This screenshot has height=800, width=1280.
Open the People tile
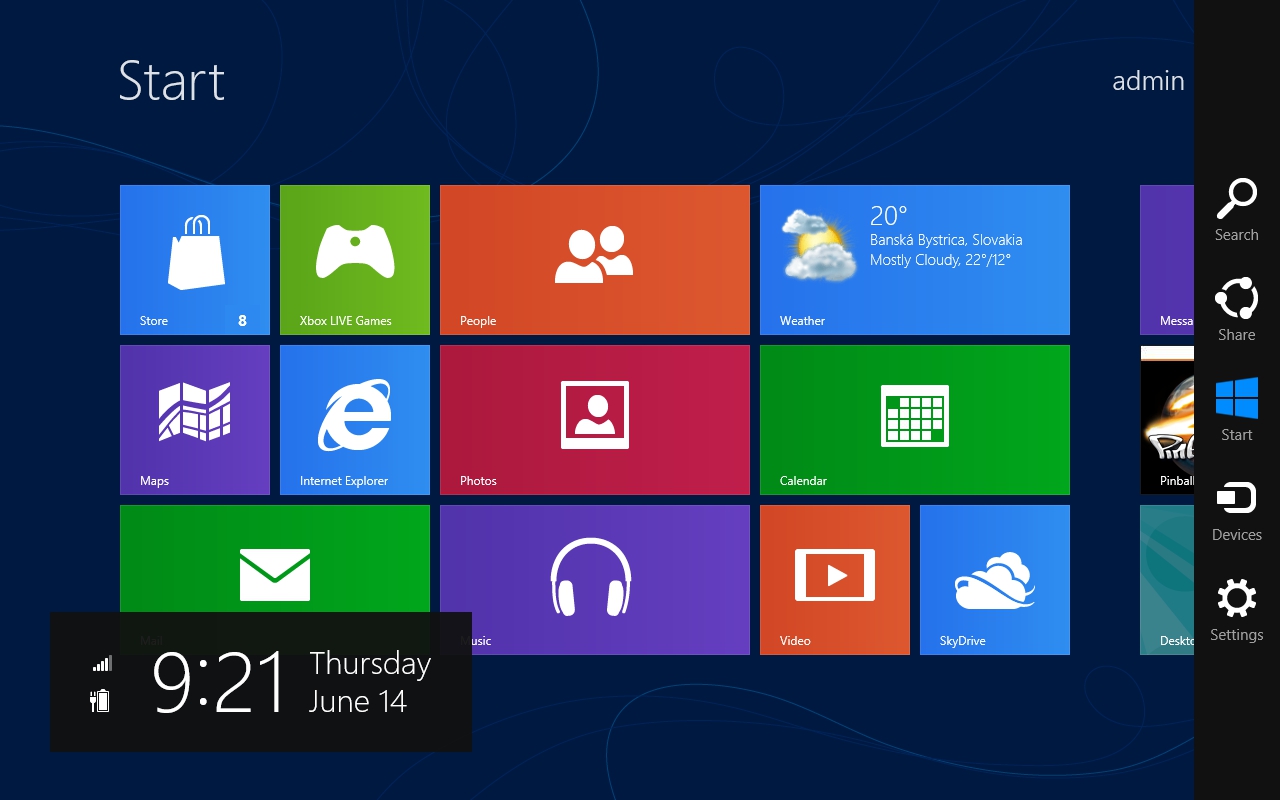pyautogui.click(x=595, y=260)
